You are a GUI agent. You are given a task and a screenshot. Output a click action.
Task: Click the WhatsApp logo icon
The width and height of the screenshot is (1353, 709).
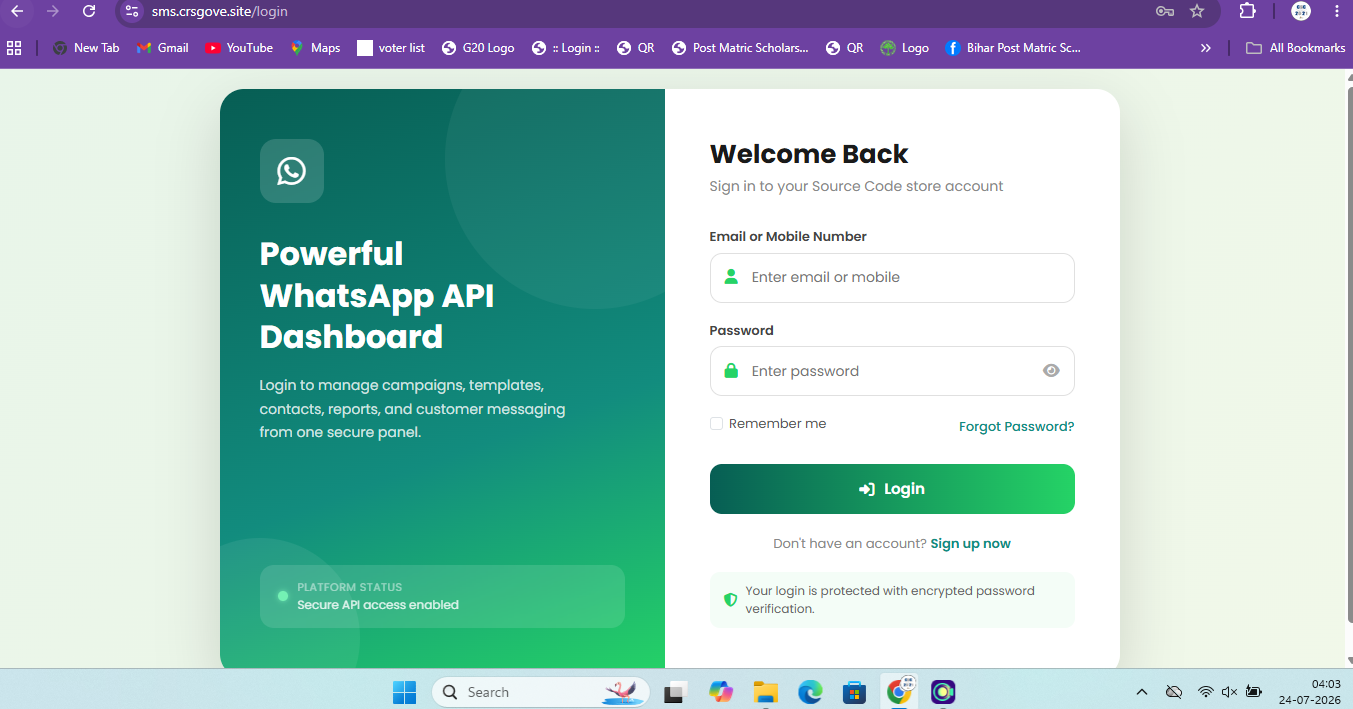pyautogui.click(x=292, y=171)
